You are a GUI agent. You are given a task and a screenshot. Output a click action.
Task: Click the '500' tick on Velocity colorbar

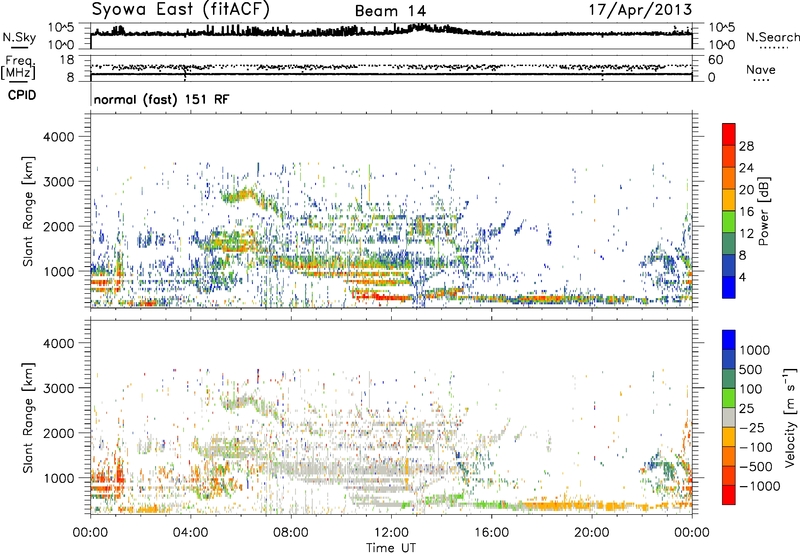coord(751,370)
